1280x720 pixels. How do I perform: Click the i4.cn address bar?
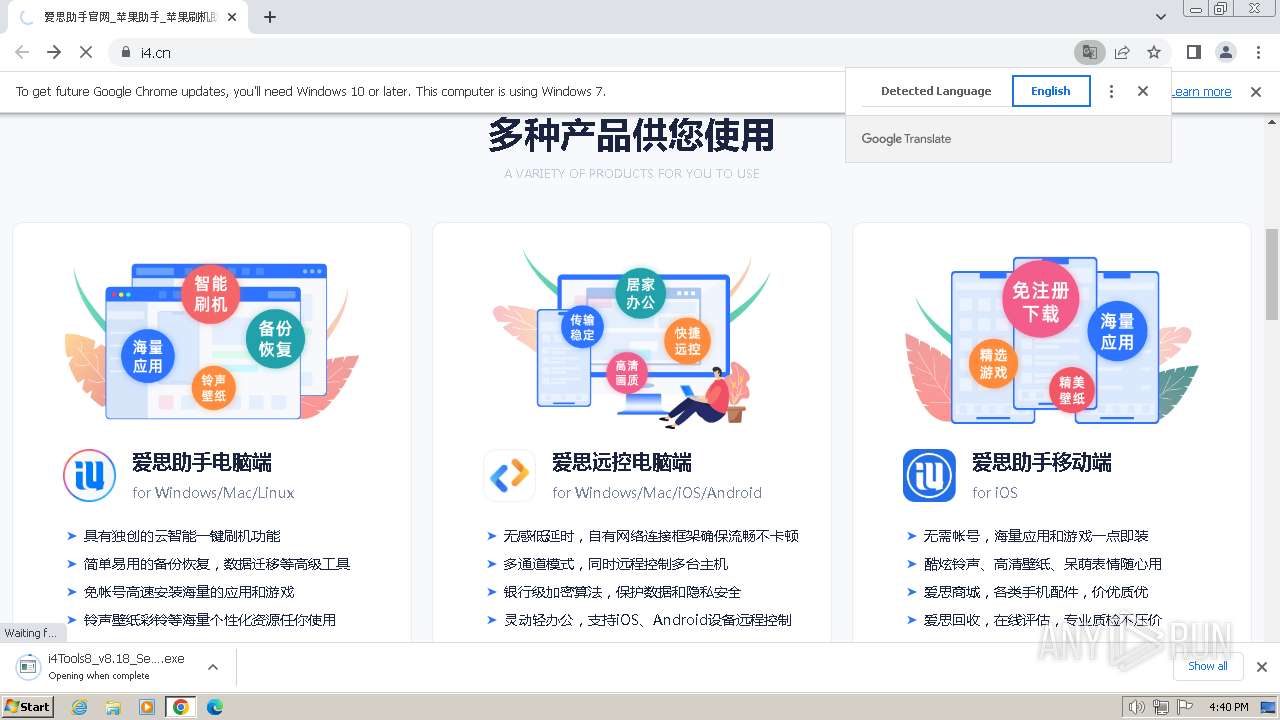pos(590,52)
